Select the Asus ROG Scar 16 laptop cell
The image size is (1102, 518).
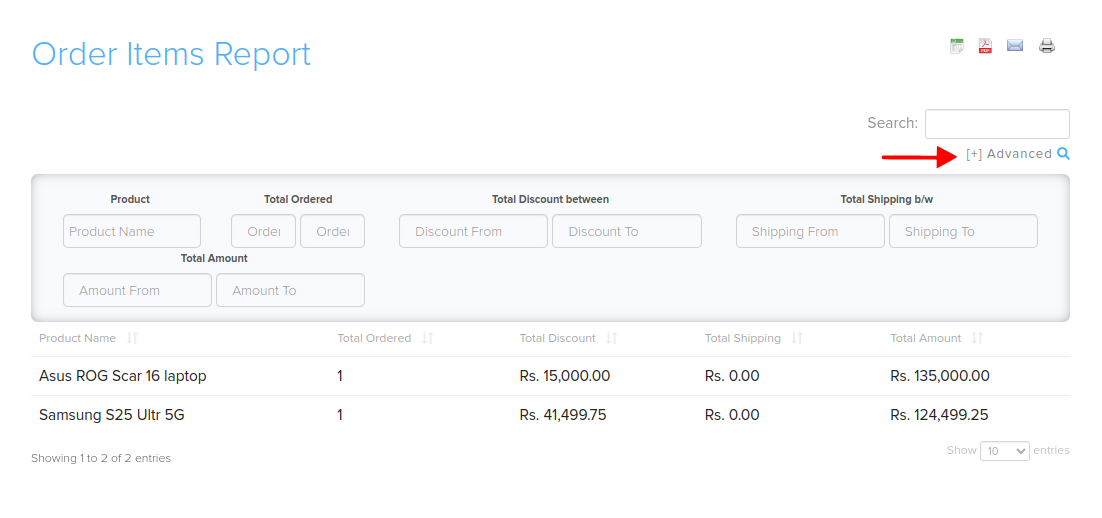coord(123,376)
